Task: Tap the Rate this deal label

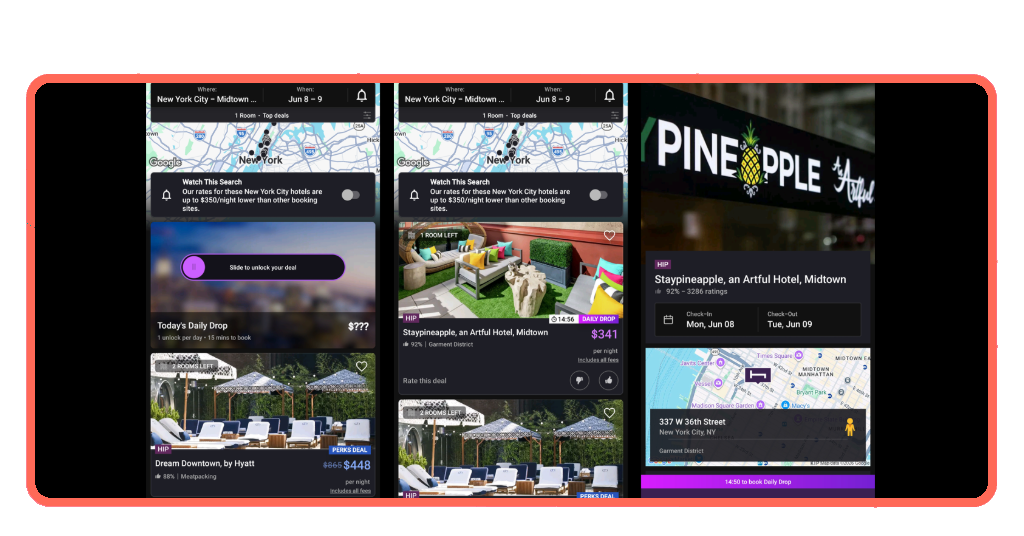Action: click(x=424, y=381)
